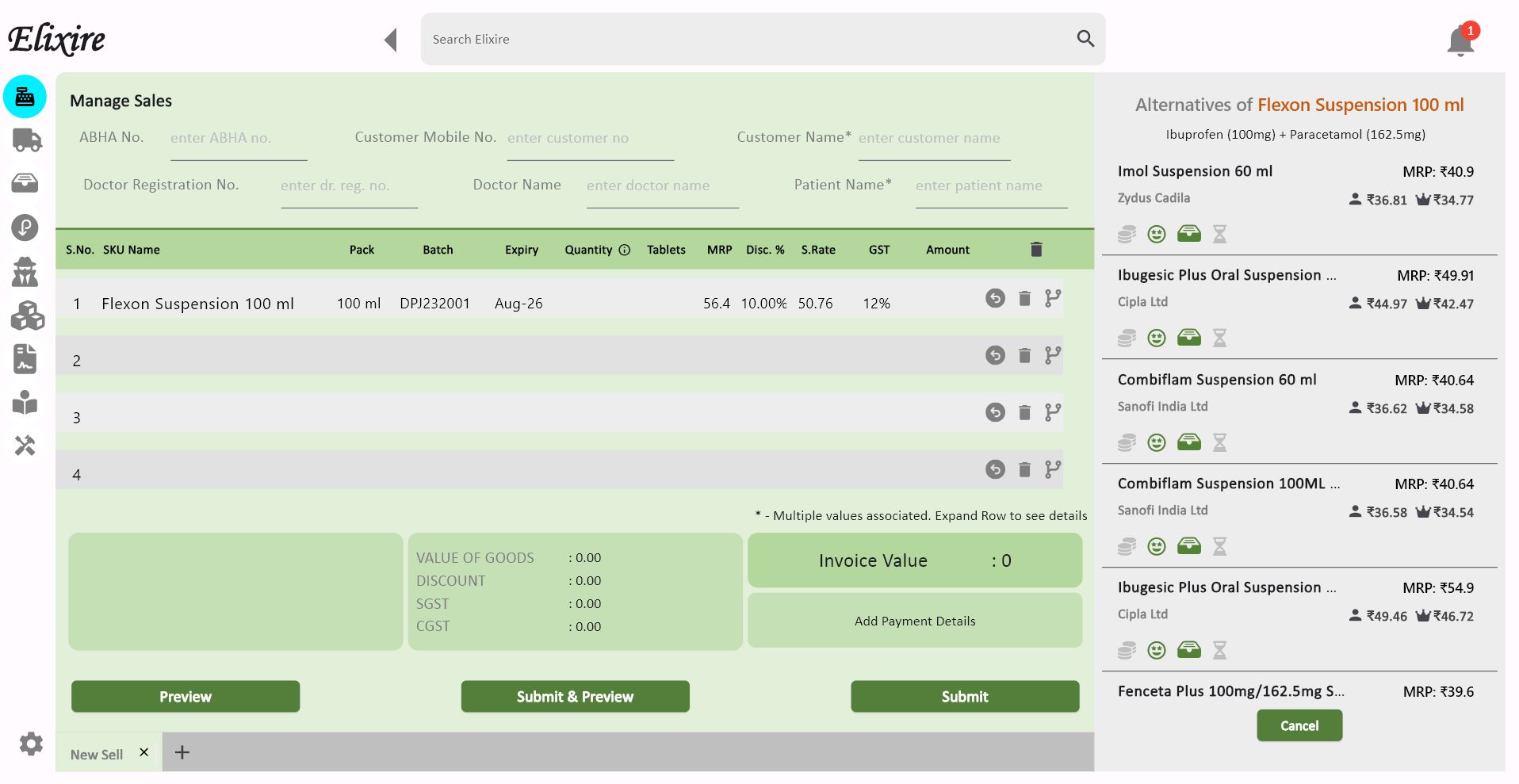Image resolution: width=1519 pixels, height=784 pixels.
Task: Focus the Search Elixire field
Action: coord(763,39)
